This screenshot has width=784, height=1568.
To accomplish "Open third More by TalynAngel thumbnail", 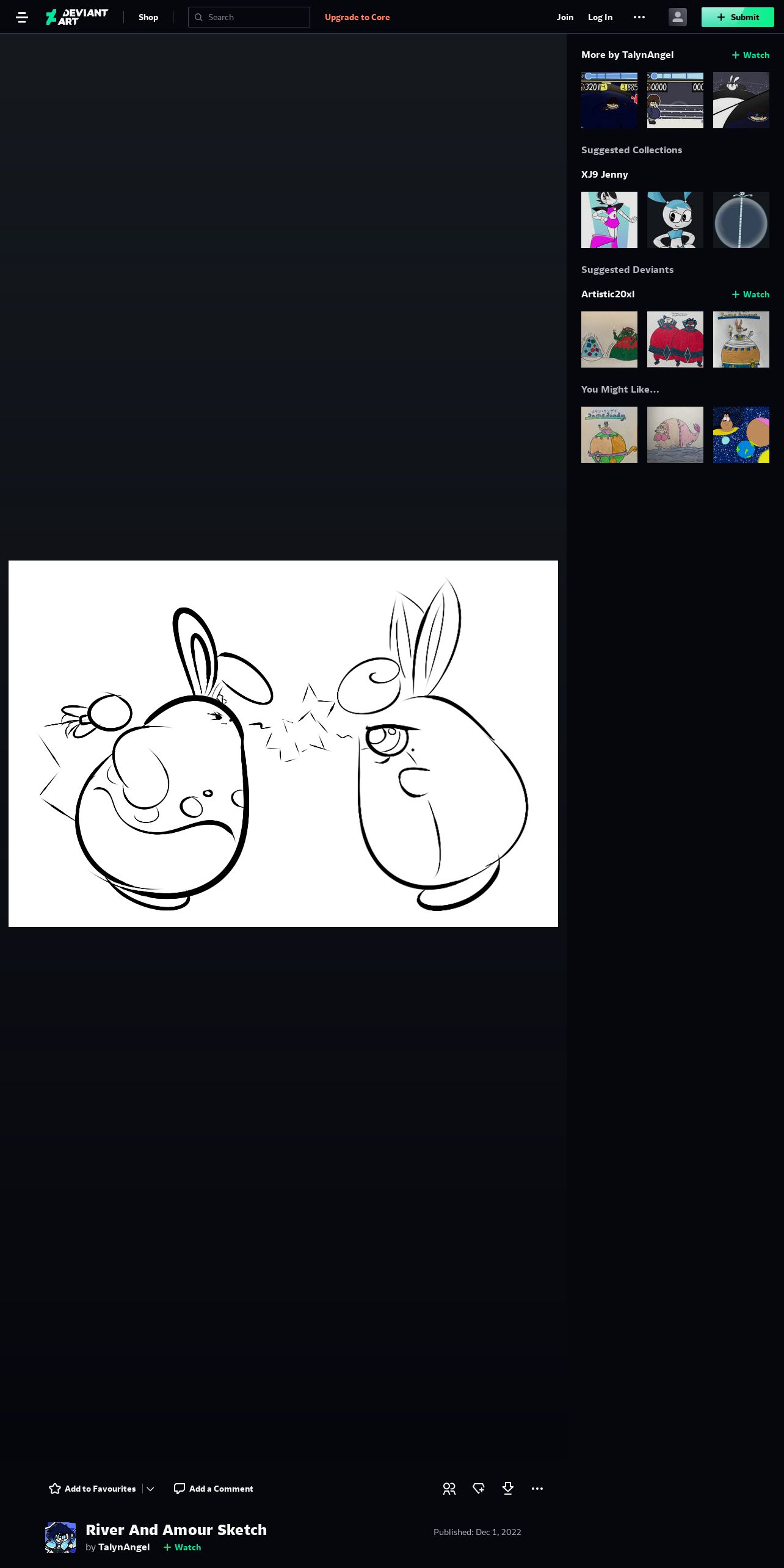I will (x=741, y=100).
